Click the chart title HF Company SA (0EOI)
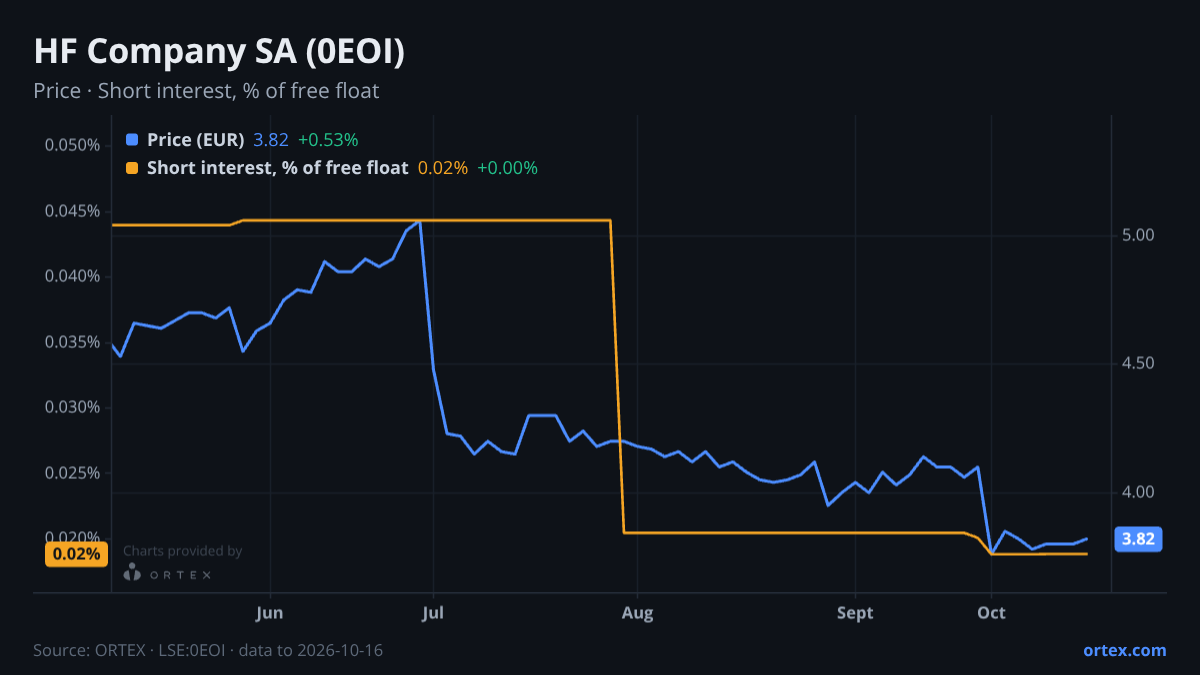 [x=219, y=52]
